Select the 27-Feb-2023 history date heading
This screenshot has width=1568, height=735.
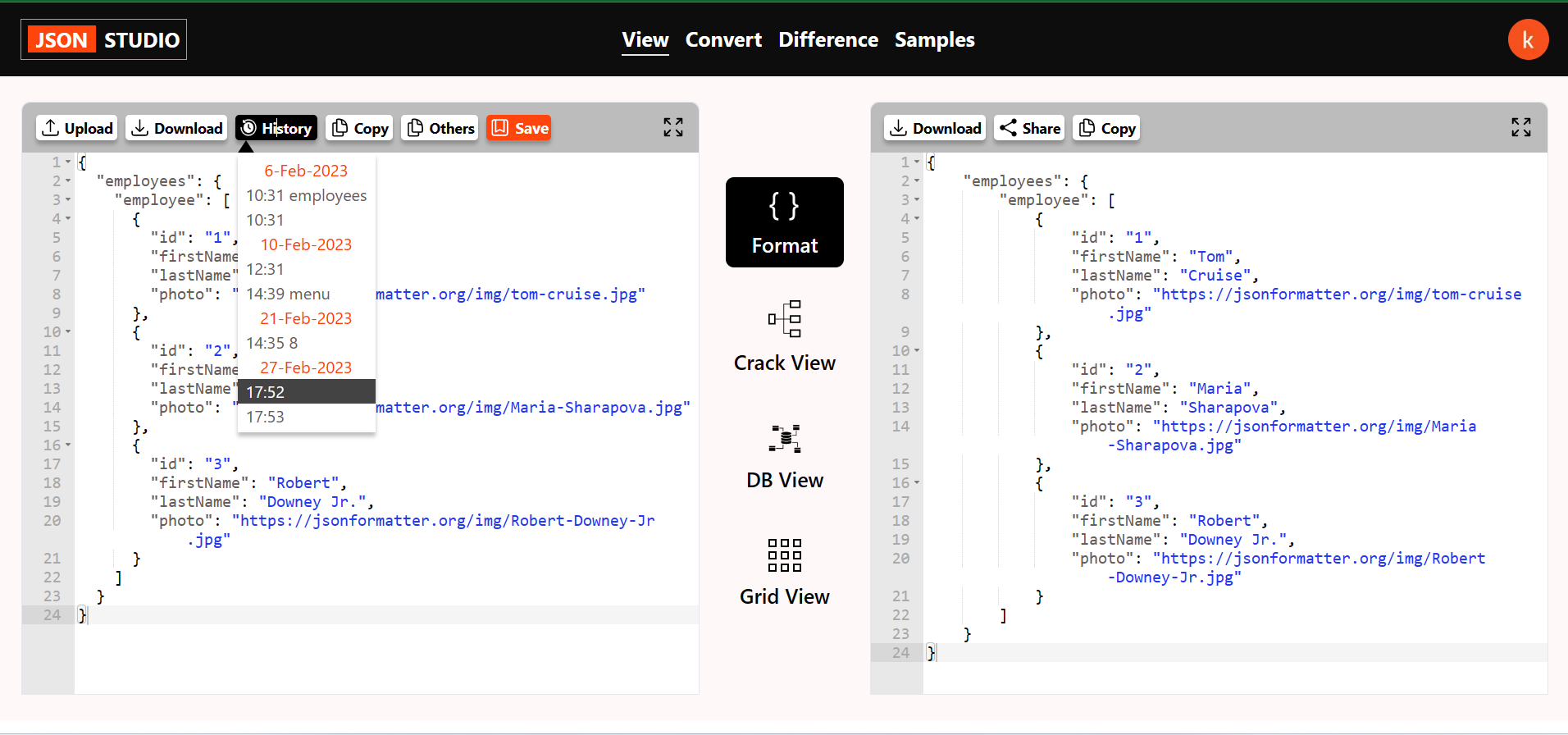(x=306, y=367)
